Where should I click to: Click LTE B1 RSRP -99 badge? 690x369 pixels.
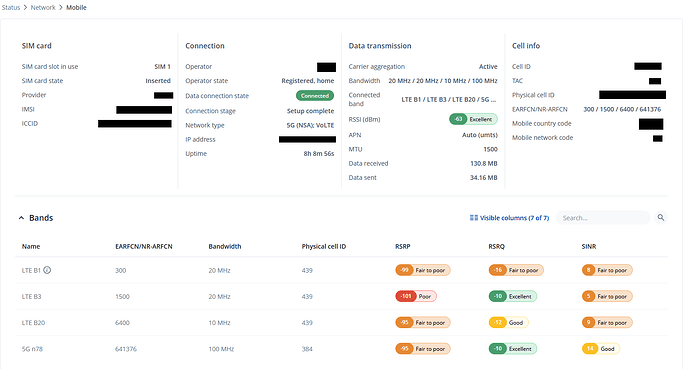pyautogui.click(x=423, y=270)
